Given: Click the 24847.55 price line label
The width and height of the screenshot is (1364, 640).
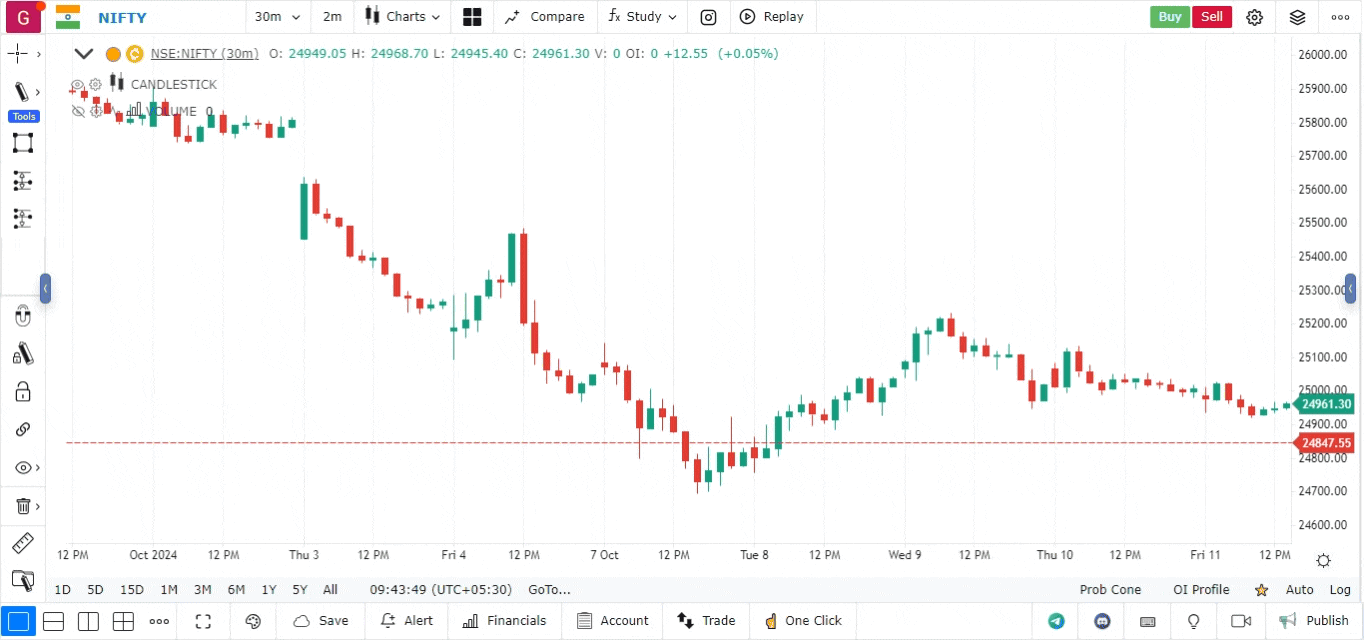Looking at the screenshot, I should click(1326, 443).
